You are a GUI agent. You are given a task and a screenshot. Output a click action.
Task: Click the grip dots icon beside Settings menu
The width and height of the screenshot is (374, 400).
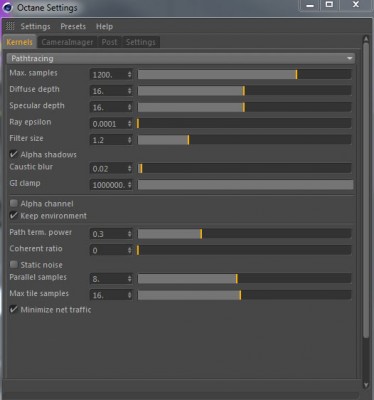(x=10, y=26)
